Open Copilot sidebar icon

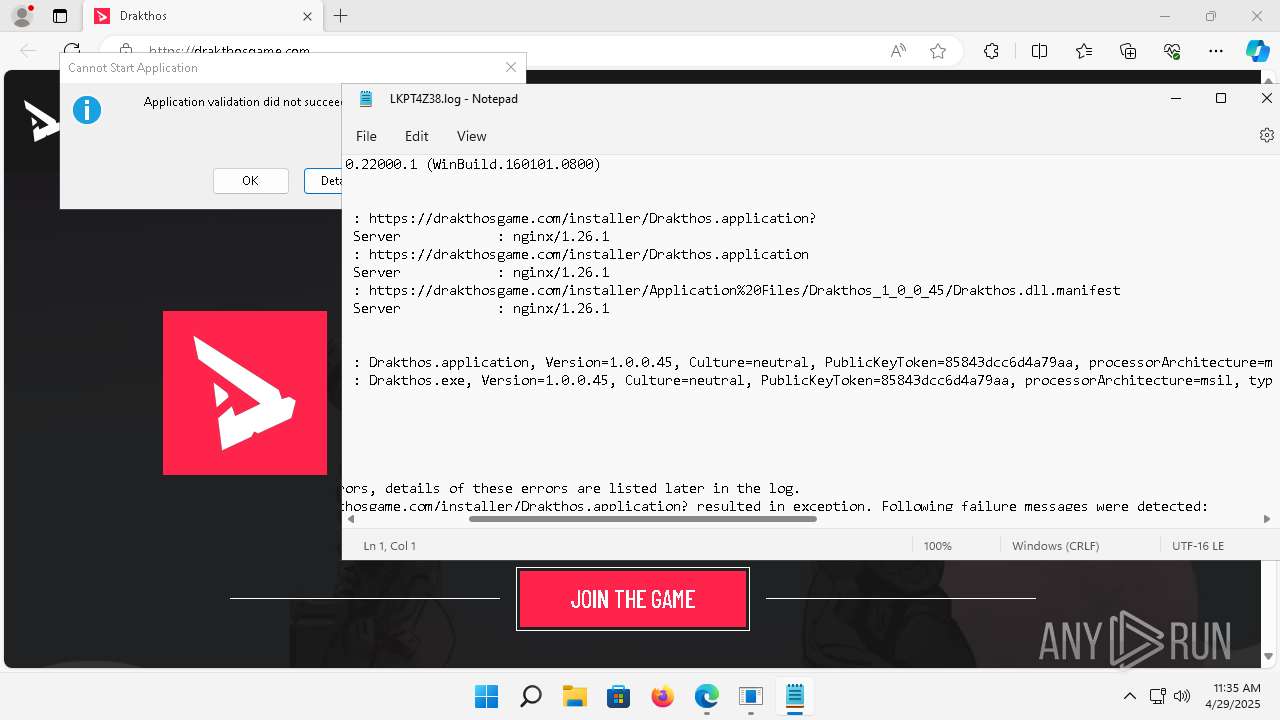1257,51
